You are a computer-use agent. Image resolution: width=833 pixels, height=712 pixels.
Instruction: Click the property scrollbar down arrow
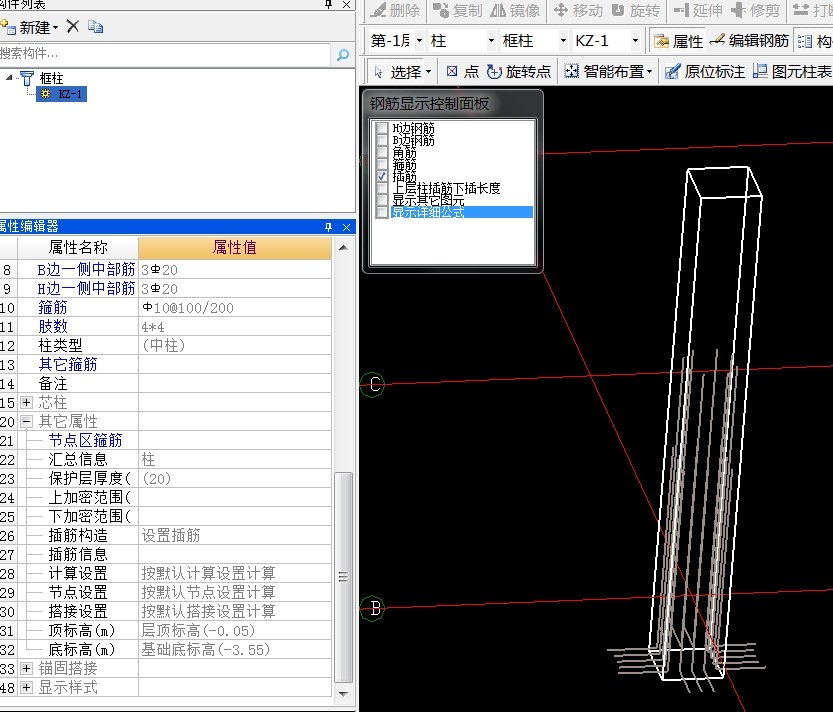click(343, 694)
